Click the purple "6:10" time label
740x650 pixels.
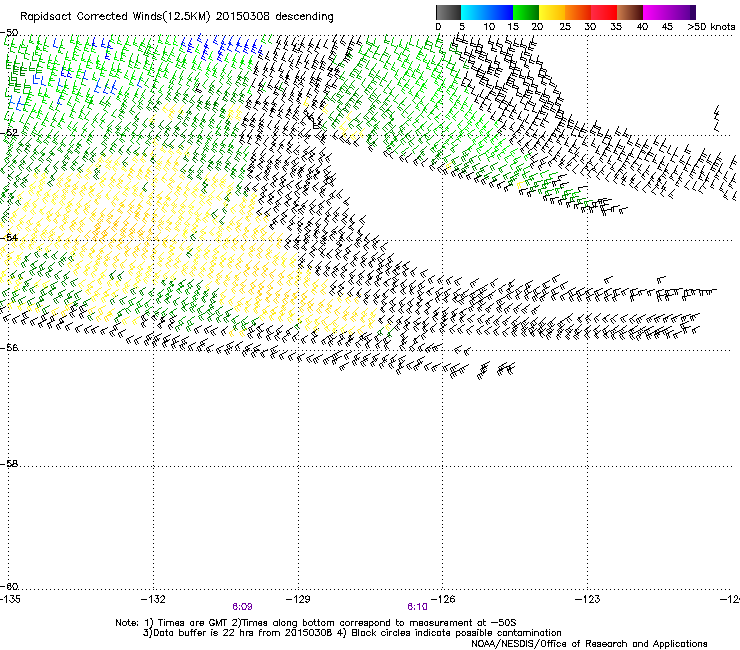pyautogui.click(x=417, y=607)
